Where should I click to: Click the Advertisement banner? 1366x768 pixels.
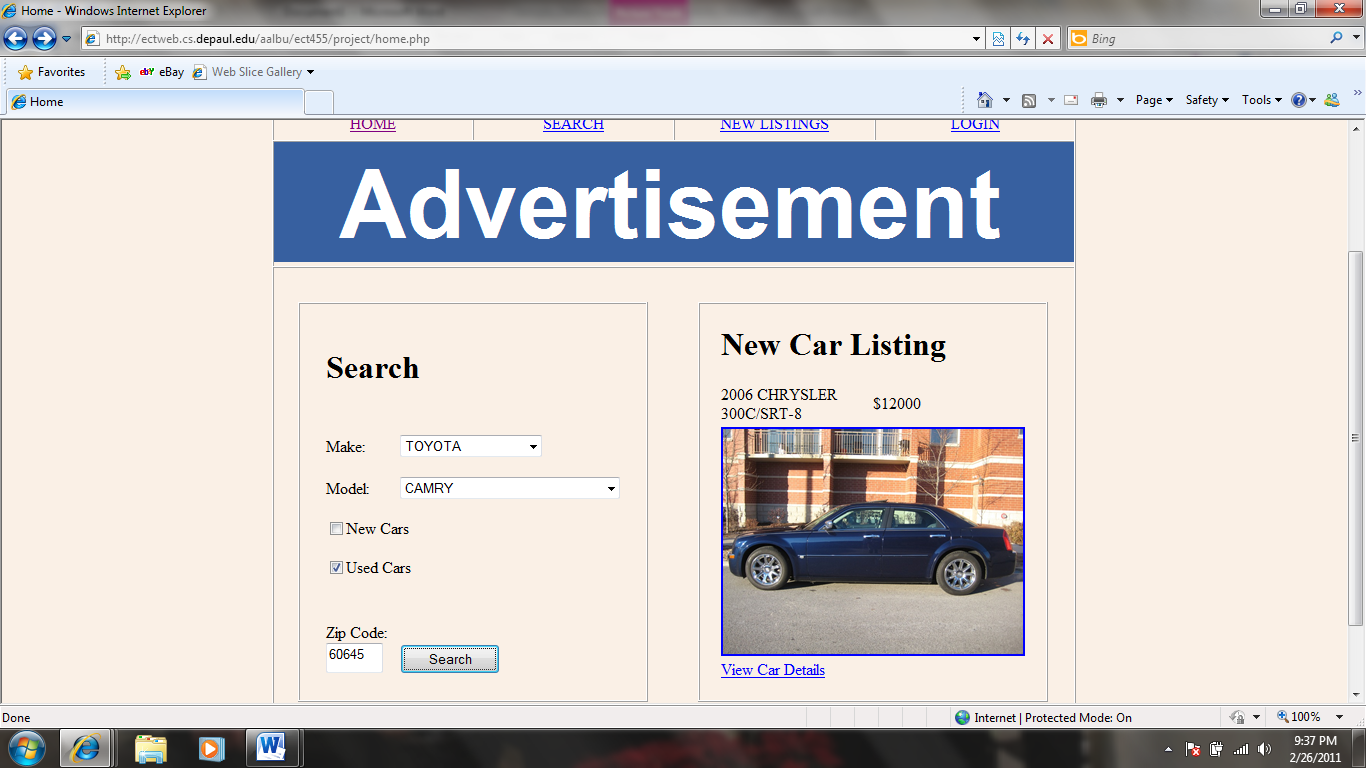click(674, 202)
